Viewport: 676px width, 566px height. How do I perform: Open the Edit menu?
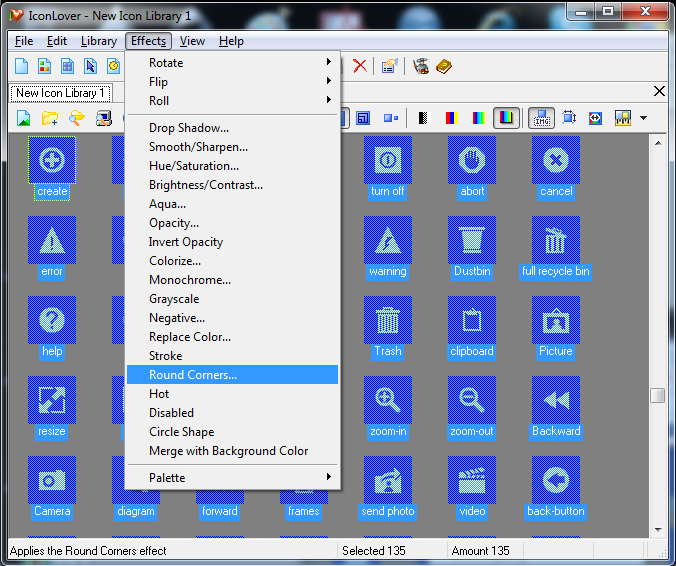57,41
